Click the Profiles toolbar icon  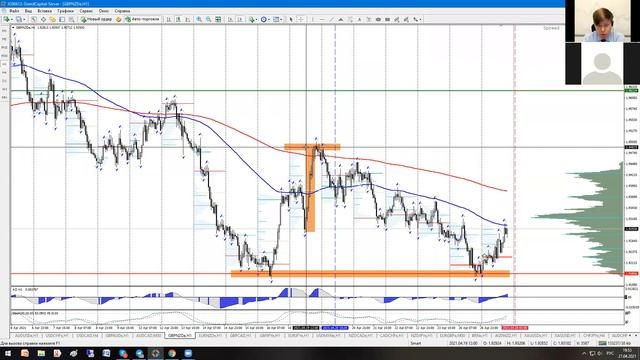pos(19,19)
